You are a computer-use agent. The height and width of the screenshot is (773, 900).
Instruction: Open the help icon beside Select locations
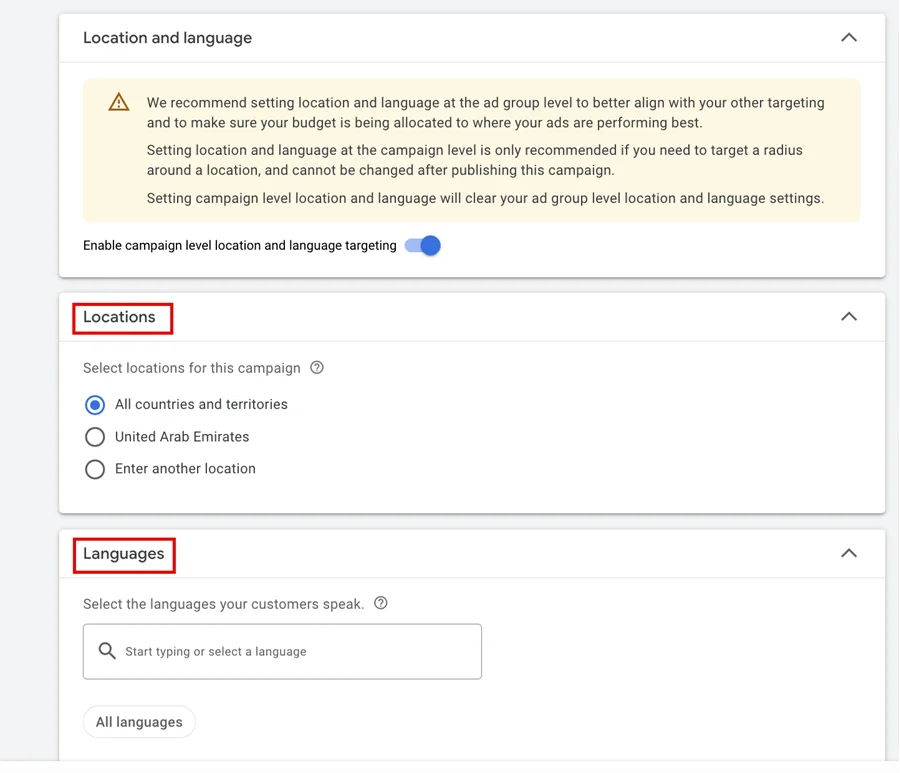coord(317,368)
